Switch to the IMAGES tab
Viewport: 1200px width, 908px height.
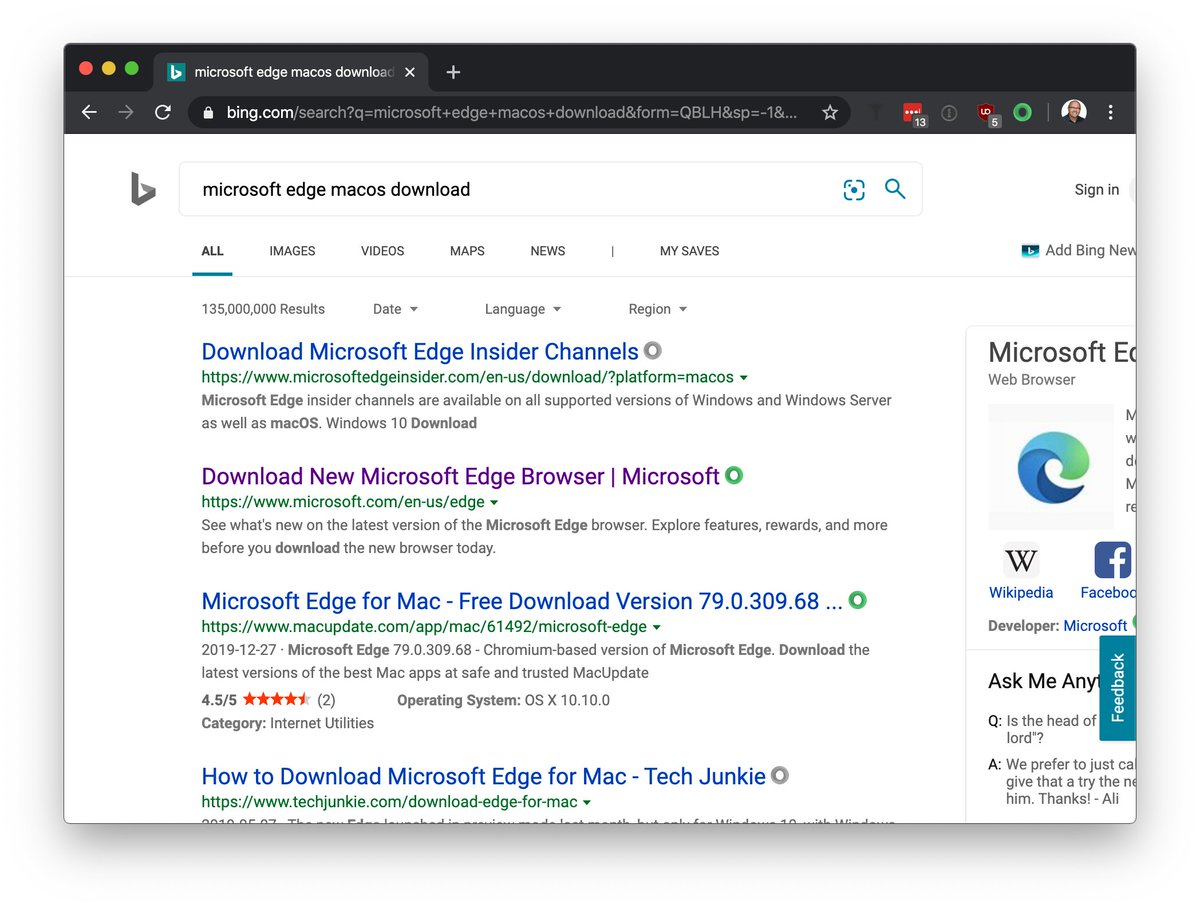[292, 251]
